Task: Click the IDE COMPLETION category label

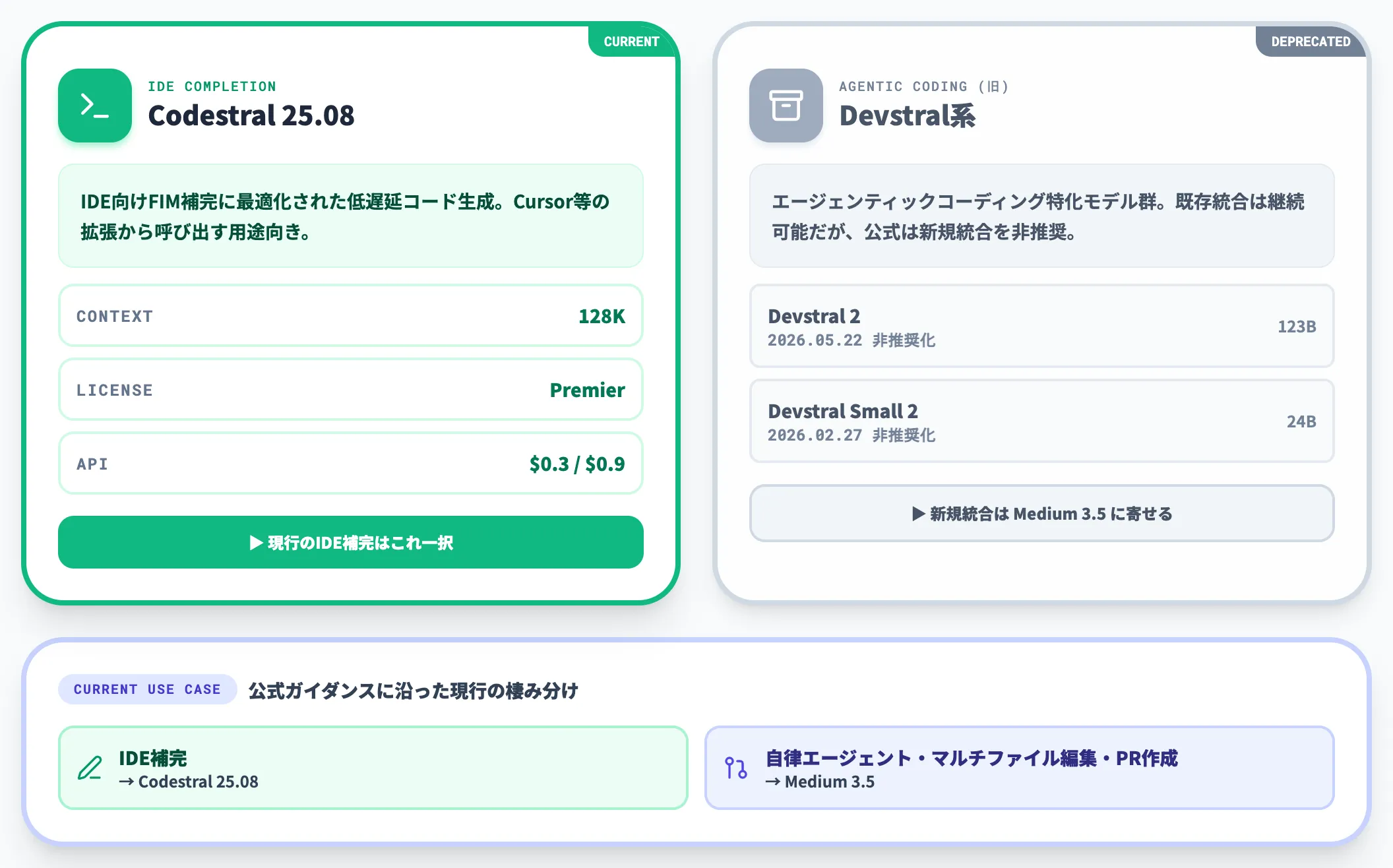Action: pyautogui.click(x=212, y=86)
